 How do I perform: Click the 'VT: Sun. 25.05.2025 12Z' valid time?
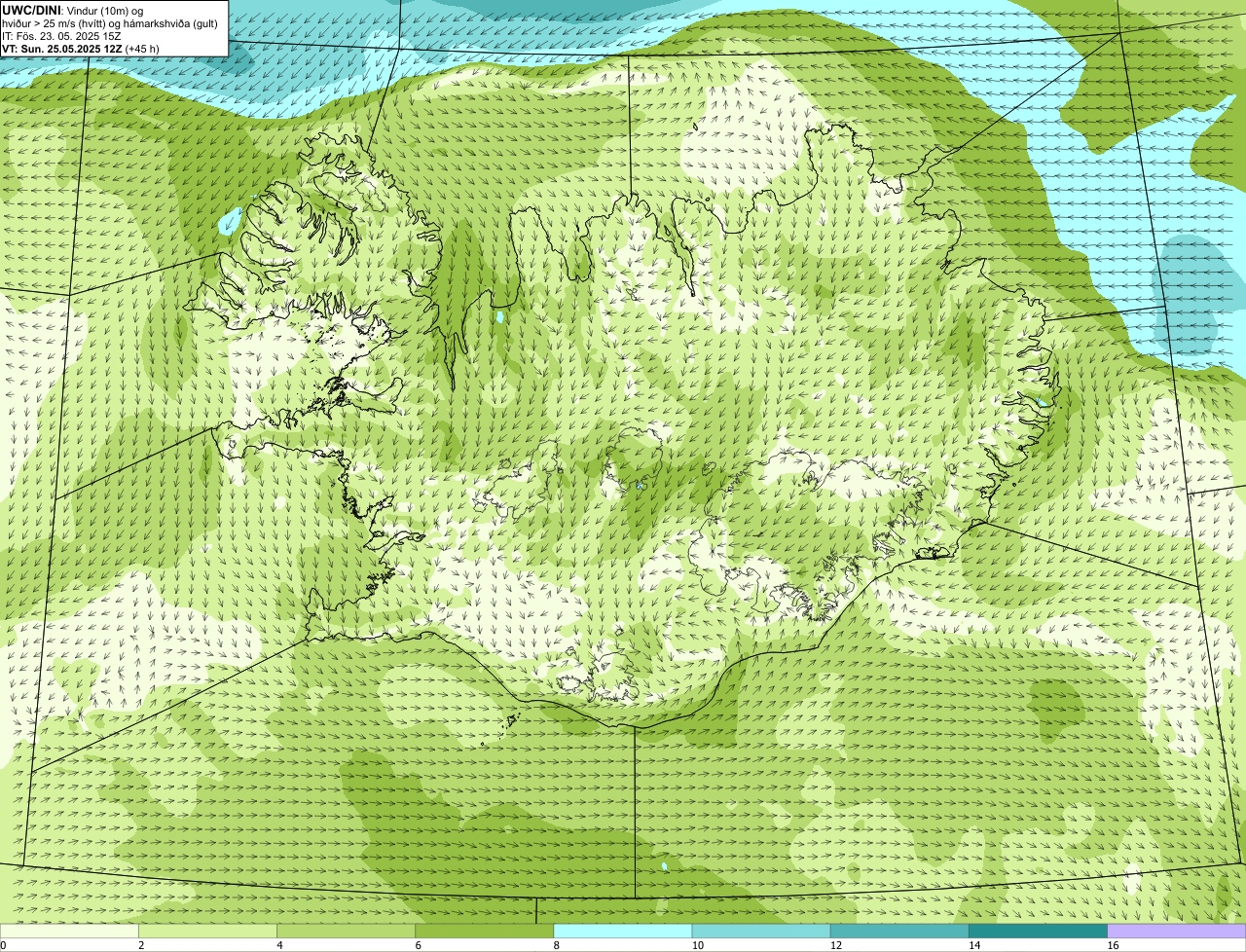click(x=61, y=49)
